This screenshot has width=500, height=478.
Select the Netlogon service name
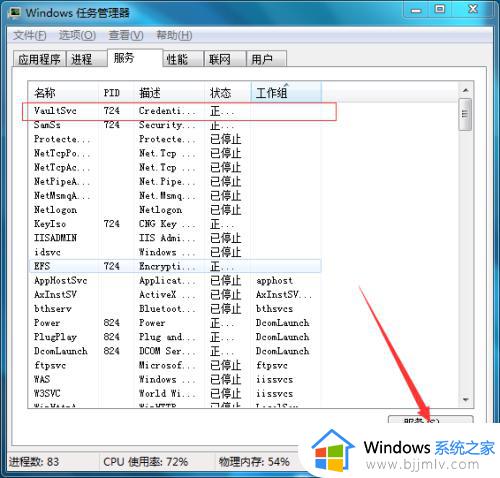click(x=56, y=210)
